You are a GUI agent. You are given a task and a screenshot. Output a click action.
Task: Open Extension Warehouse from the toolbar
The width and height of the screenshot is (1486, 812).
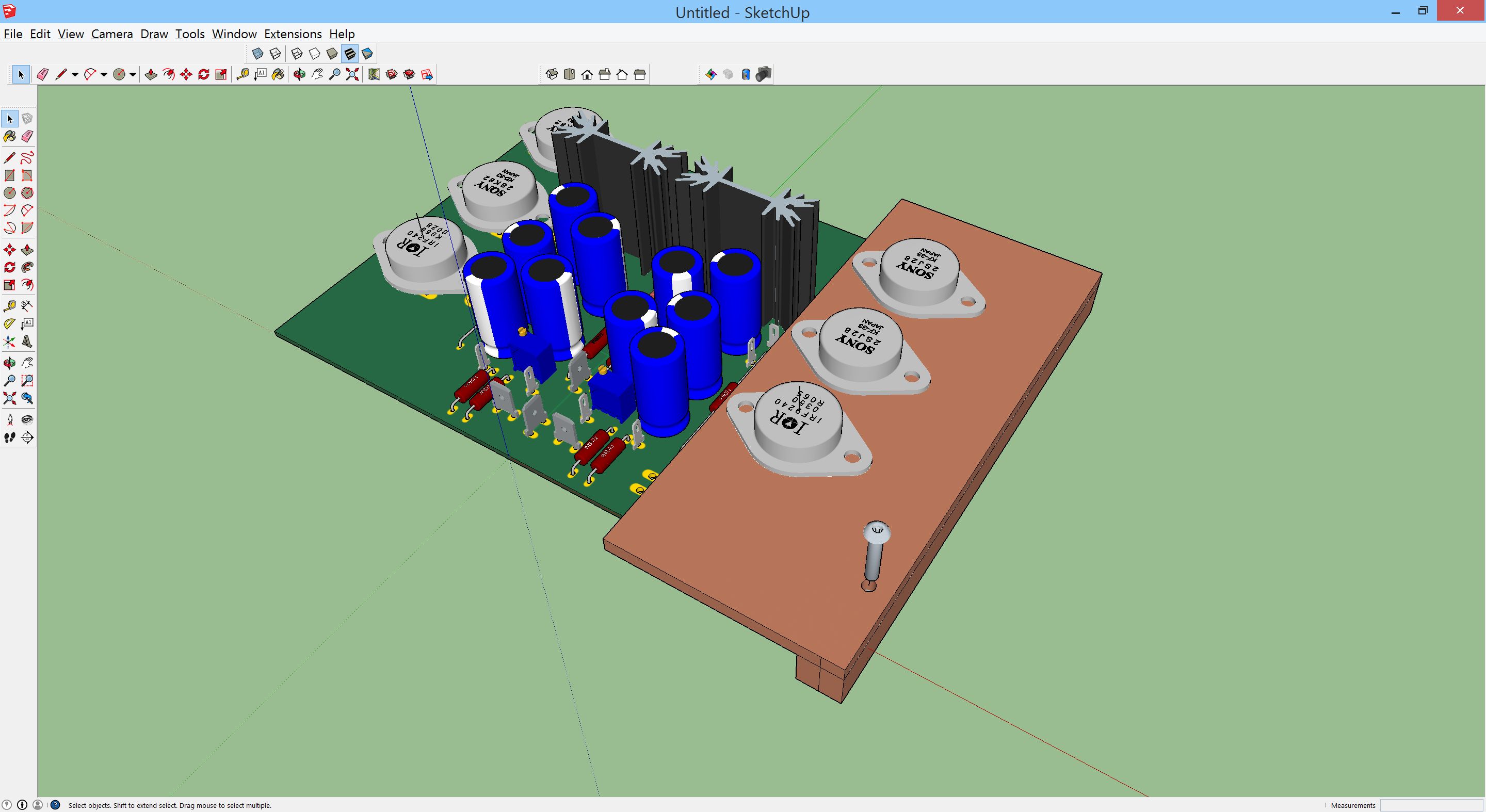pos(410,74)
